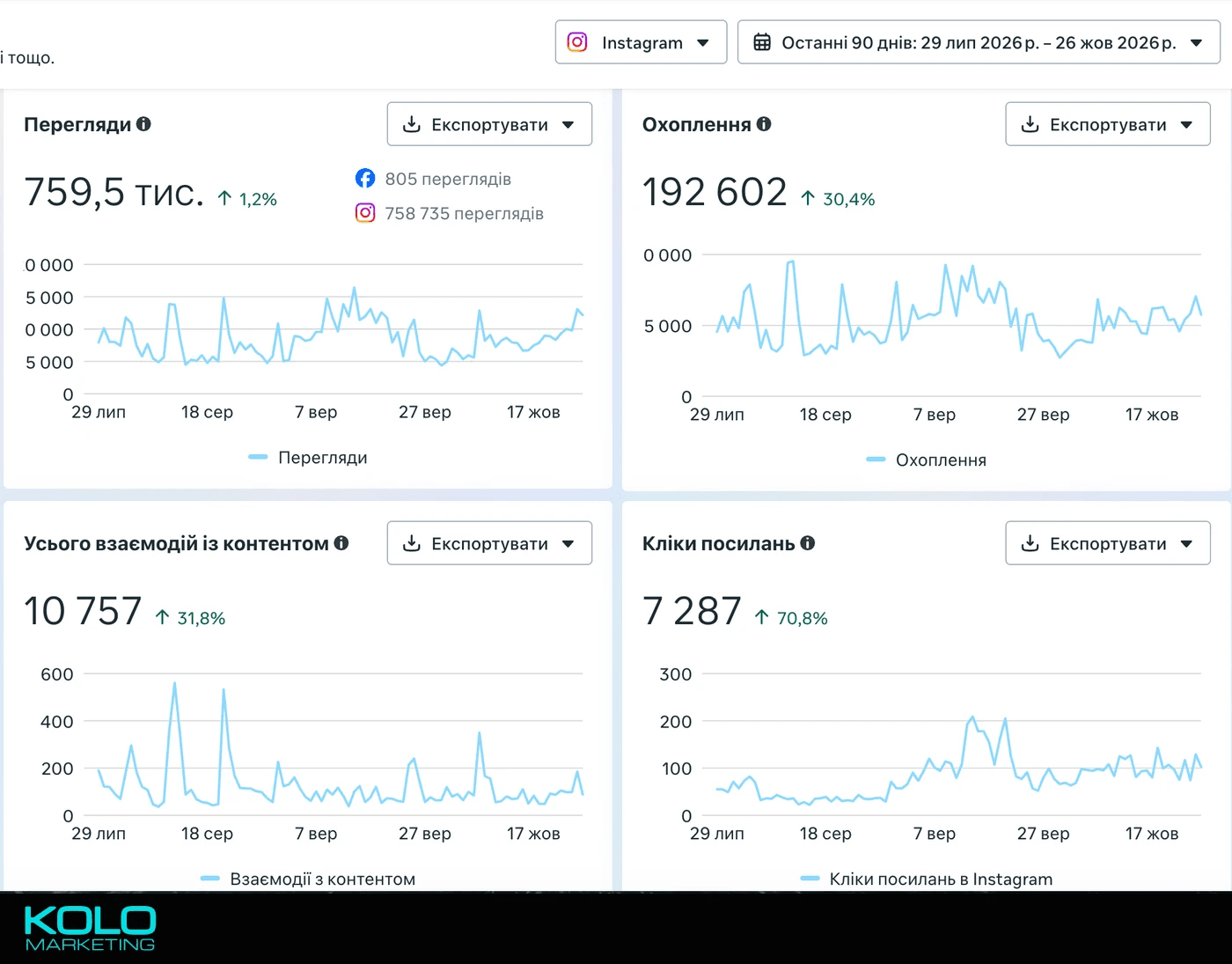This screenshot has height=964, width=1232.
Task: Expand Експортувати arrow in Кліки посилань card
Action: coord(1187,544)
